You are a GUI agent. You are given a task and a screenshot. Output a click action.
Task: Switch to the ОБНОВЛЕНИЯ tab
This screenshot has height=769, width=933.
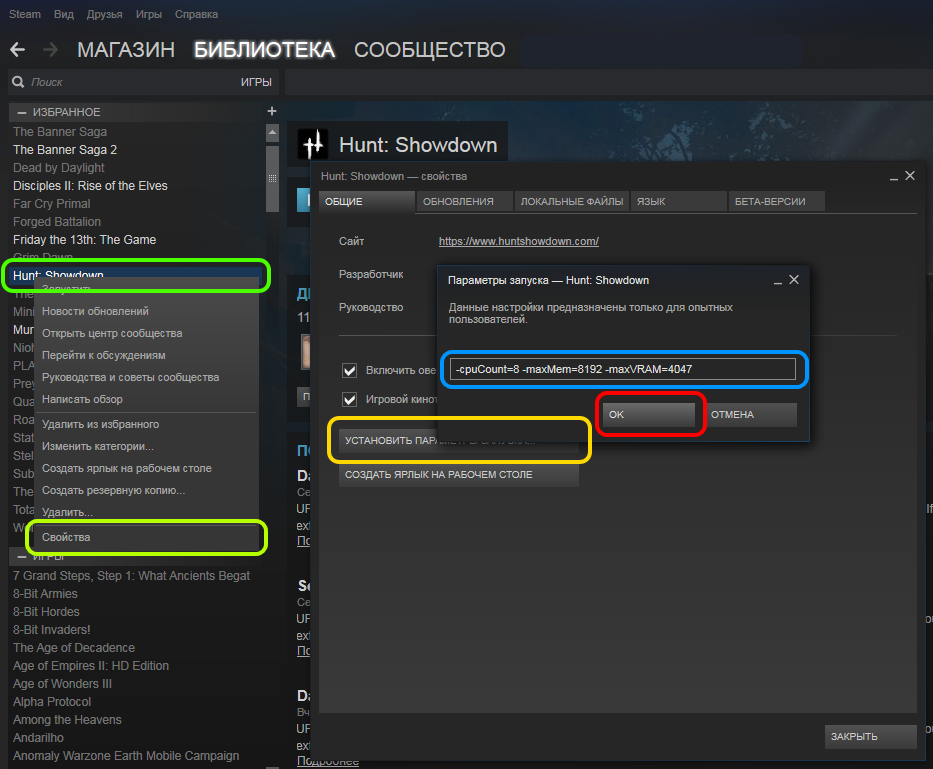pos(464,202)
